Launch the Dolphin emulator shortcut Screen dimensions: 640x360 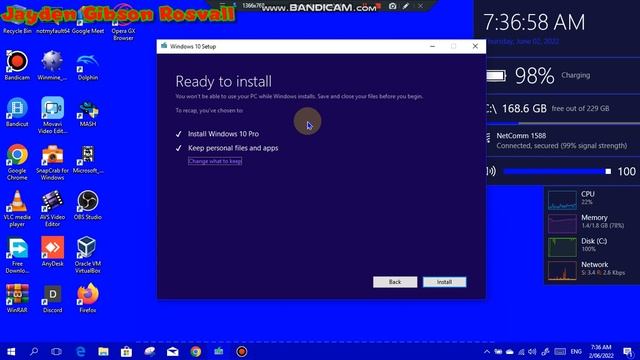(87, 65)
